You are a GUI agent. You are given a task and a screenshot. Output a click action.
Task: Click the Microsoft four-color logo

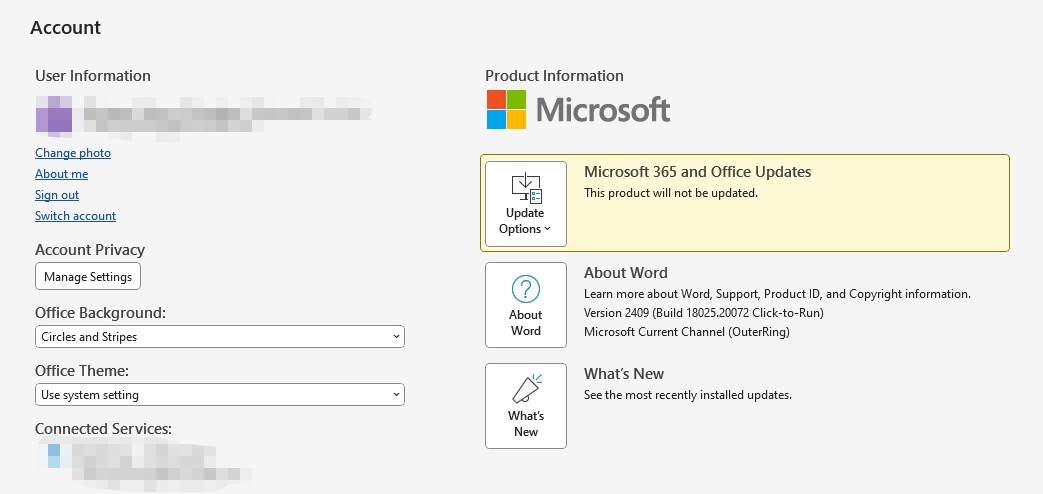coord(506,110)
